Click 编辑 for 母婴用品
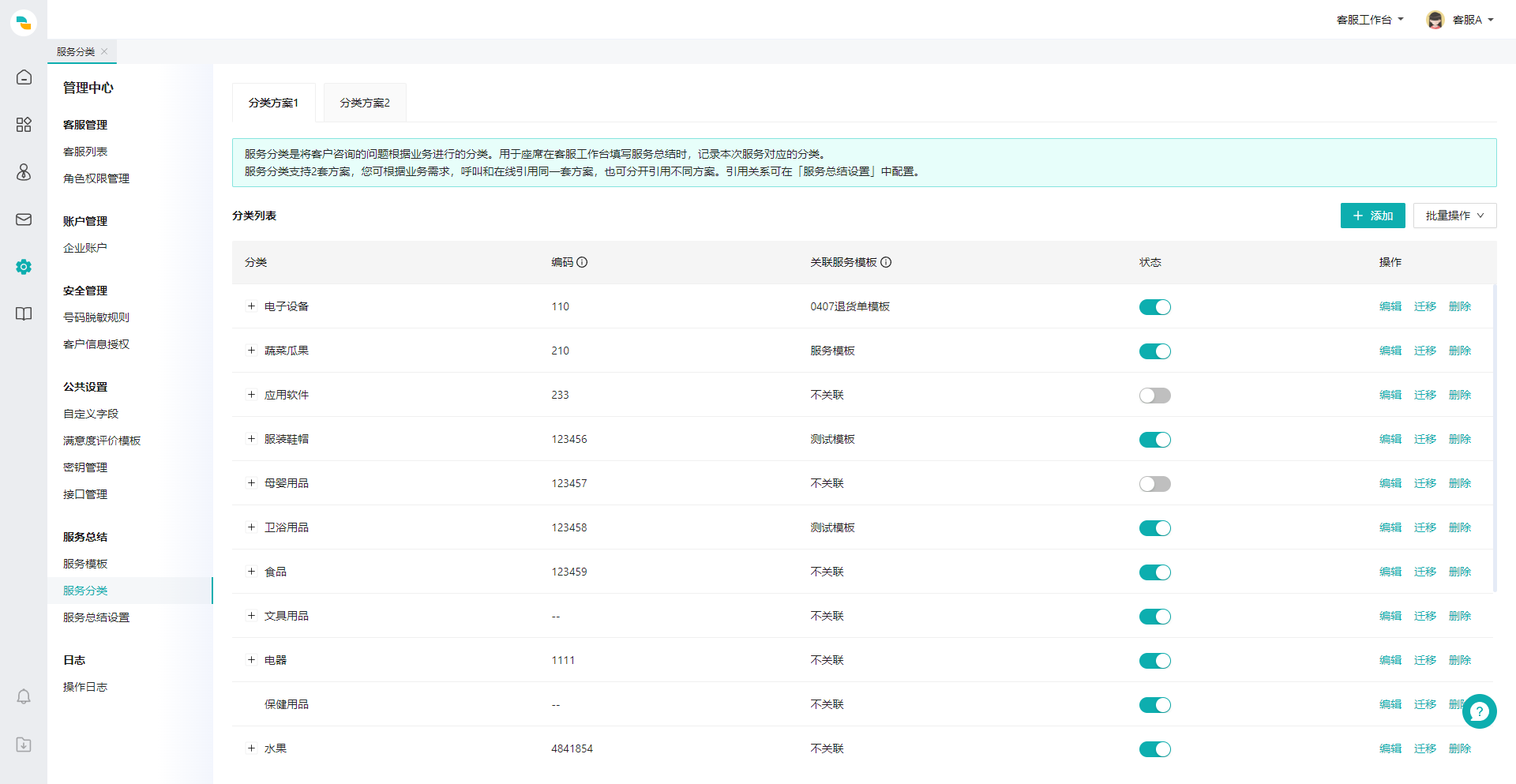The height and width of the screenshot is (784, 1516). [1390, 483]
